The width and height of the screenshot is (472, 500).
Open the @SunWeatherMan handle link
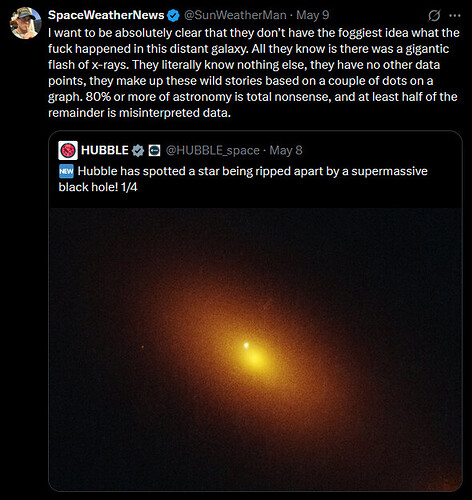pos(235,15)
